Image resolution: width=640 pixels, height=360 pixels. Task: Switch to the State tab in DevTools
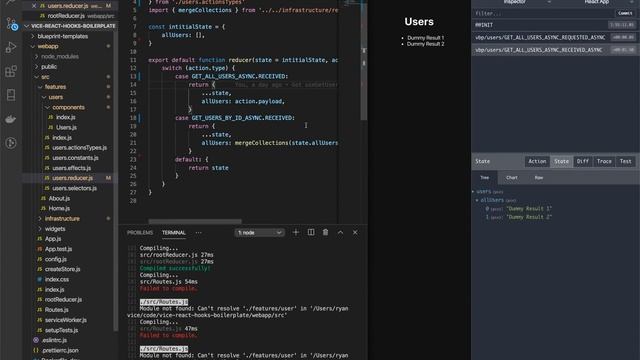[x=561, y=161]
